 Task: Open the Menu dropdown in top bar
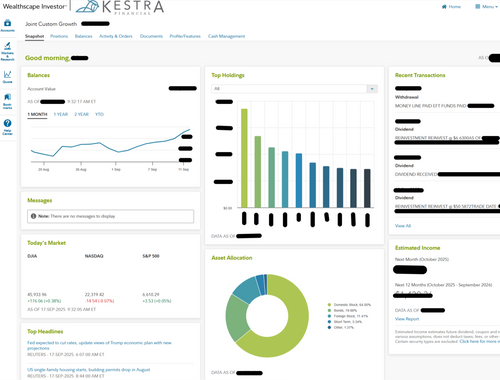pos(486,7)
